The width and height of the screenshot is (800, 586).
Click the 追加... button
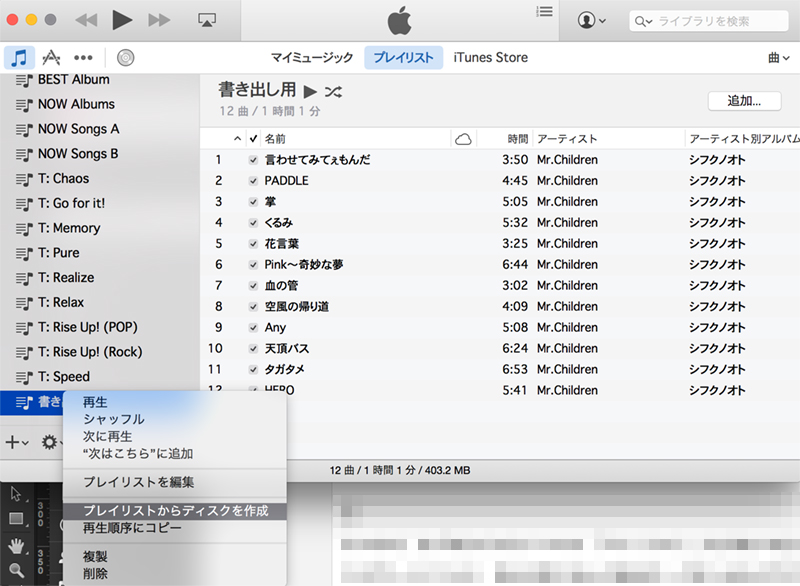(x=744, y=101)
